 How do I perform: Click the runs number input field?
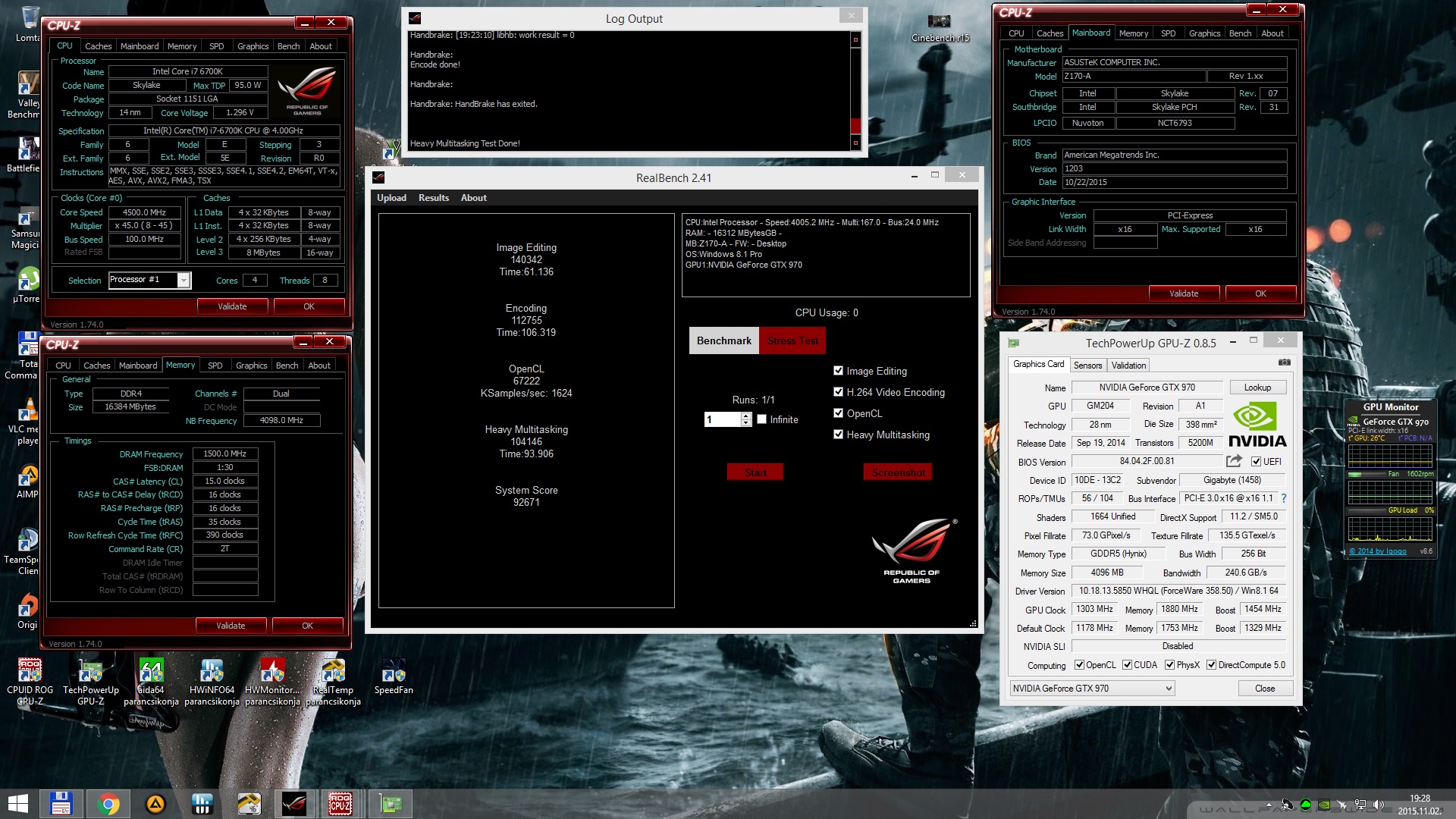723,419
